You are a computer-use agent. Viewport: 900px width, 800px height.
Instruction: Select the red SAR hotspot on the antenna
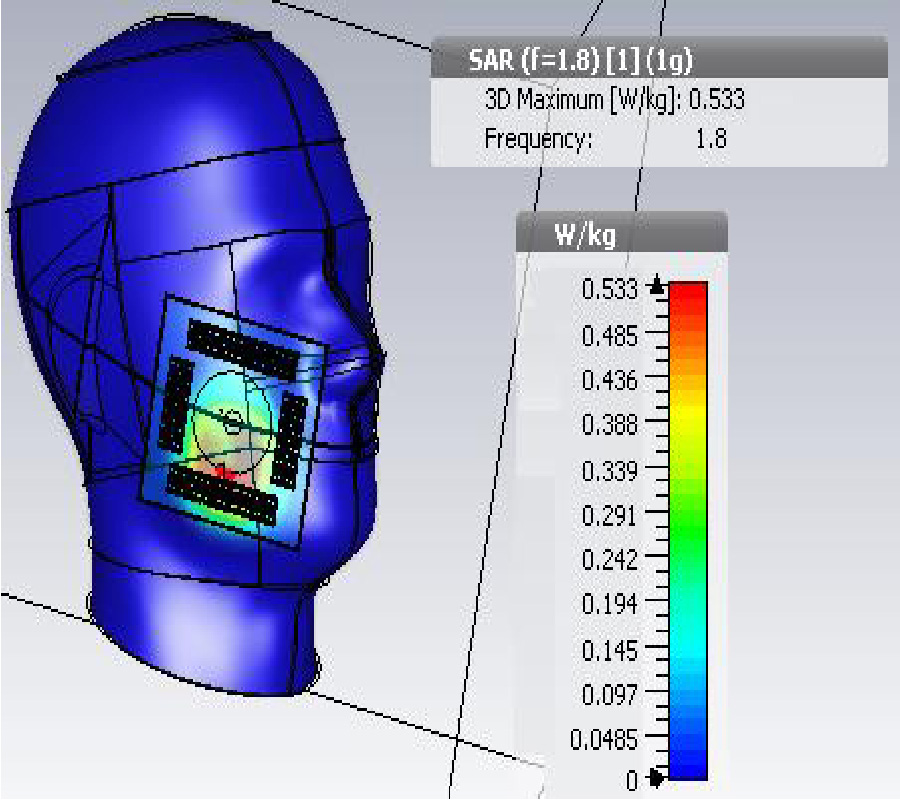pyautogui.click(x=226, y=472)
